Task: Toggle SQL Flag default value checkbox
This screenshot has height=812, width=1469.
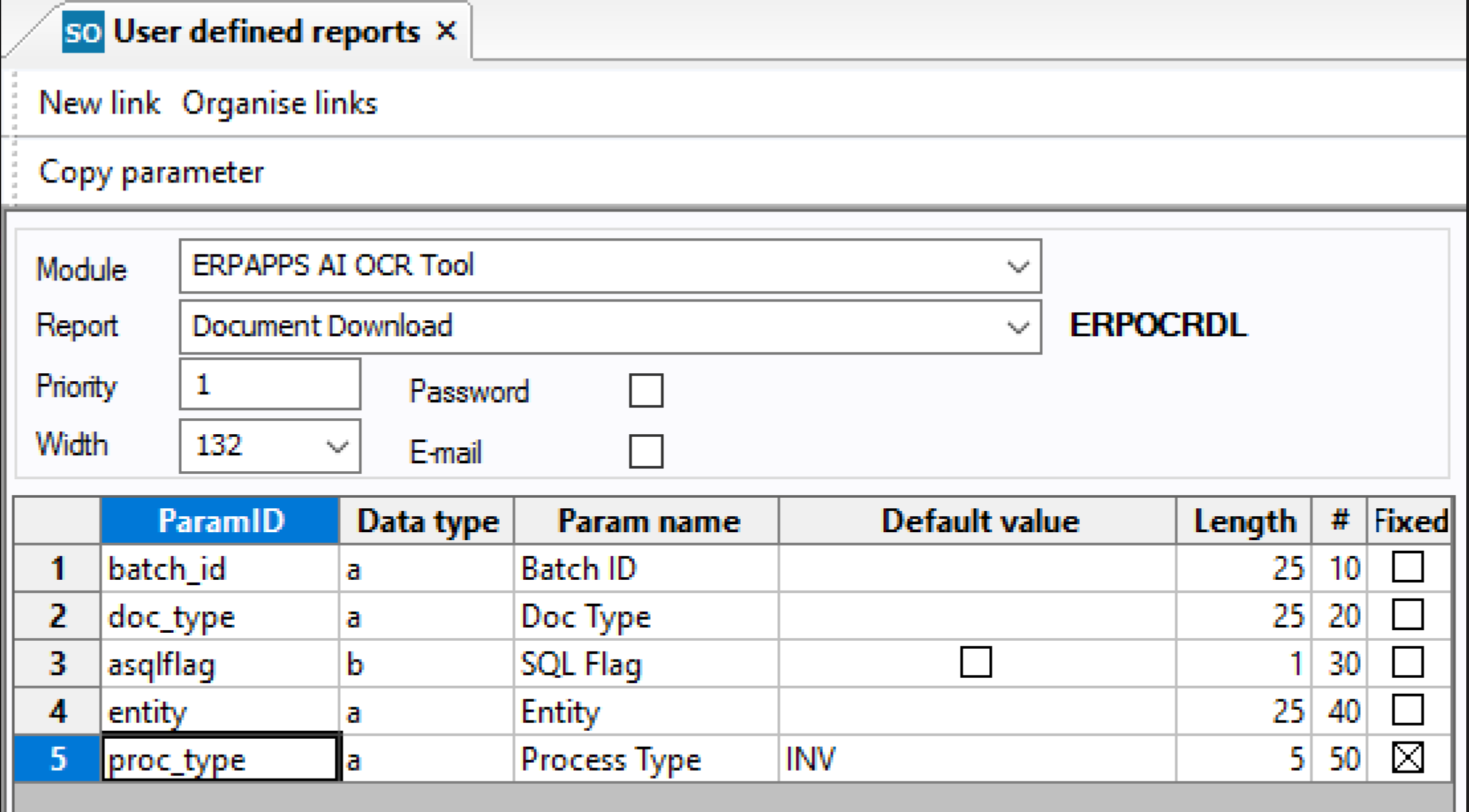Action: click(976, 663)
